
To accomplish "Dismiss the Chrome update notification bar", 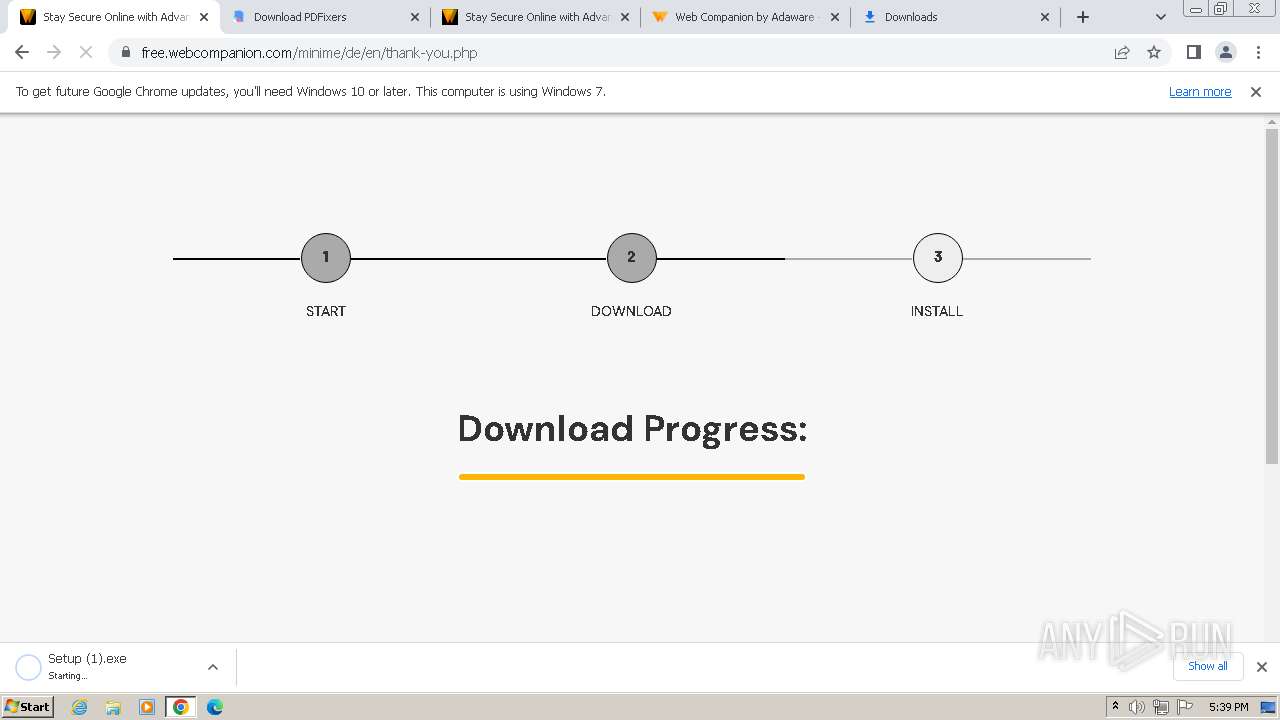I will 1256,91.
